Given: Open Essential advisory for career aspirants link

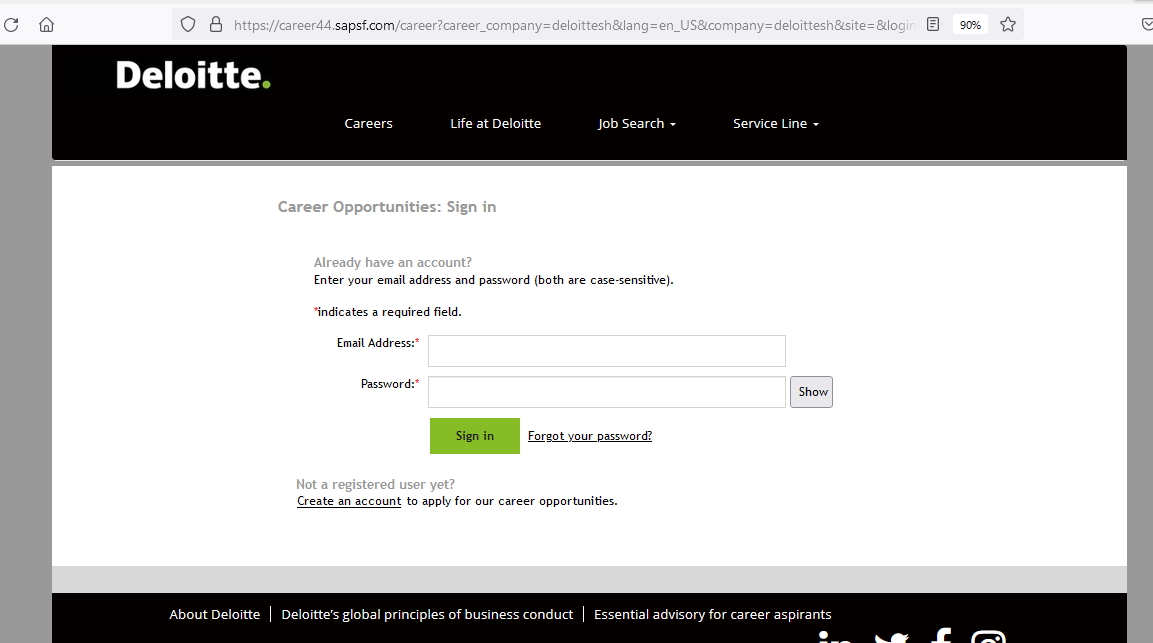Looking at the screenshot, I should click(x=713, y=614).
